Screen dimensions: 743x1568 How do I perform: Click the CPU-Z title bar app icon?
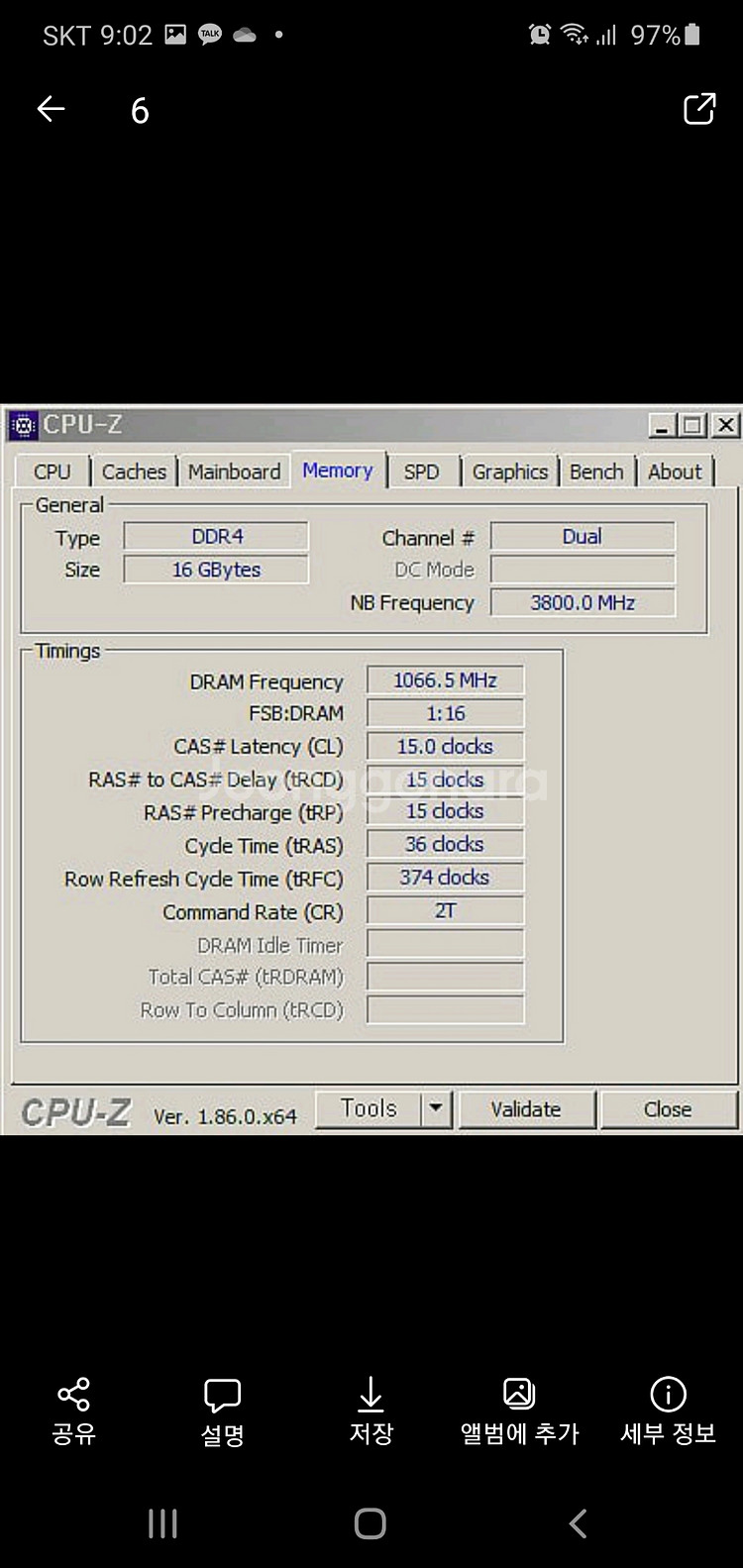tap(23, 426)
